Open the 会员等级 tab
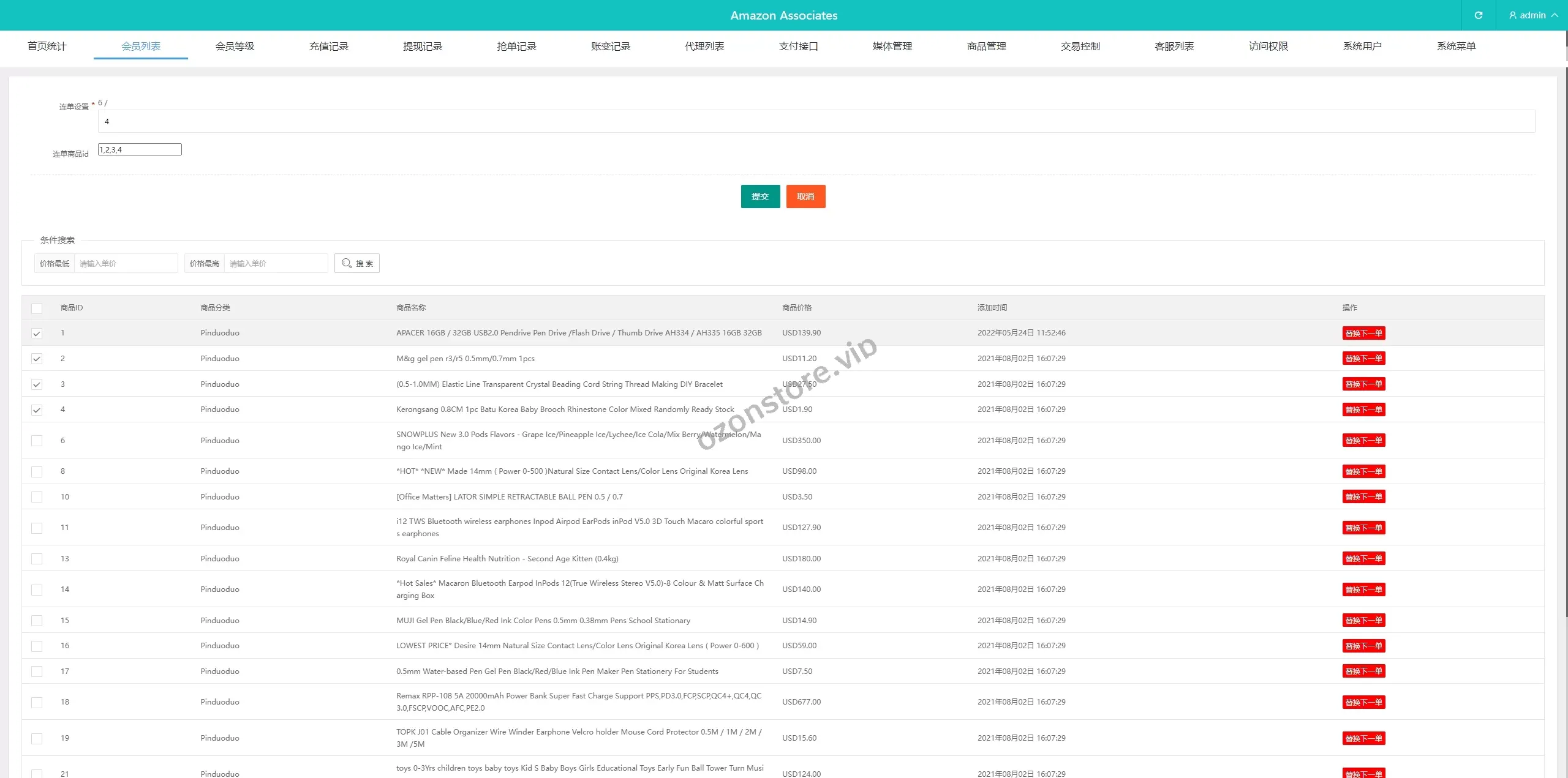Viewport: 1568px width, 778px height. (x=235, y=47)
